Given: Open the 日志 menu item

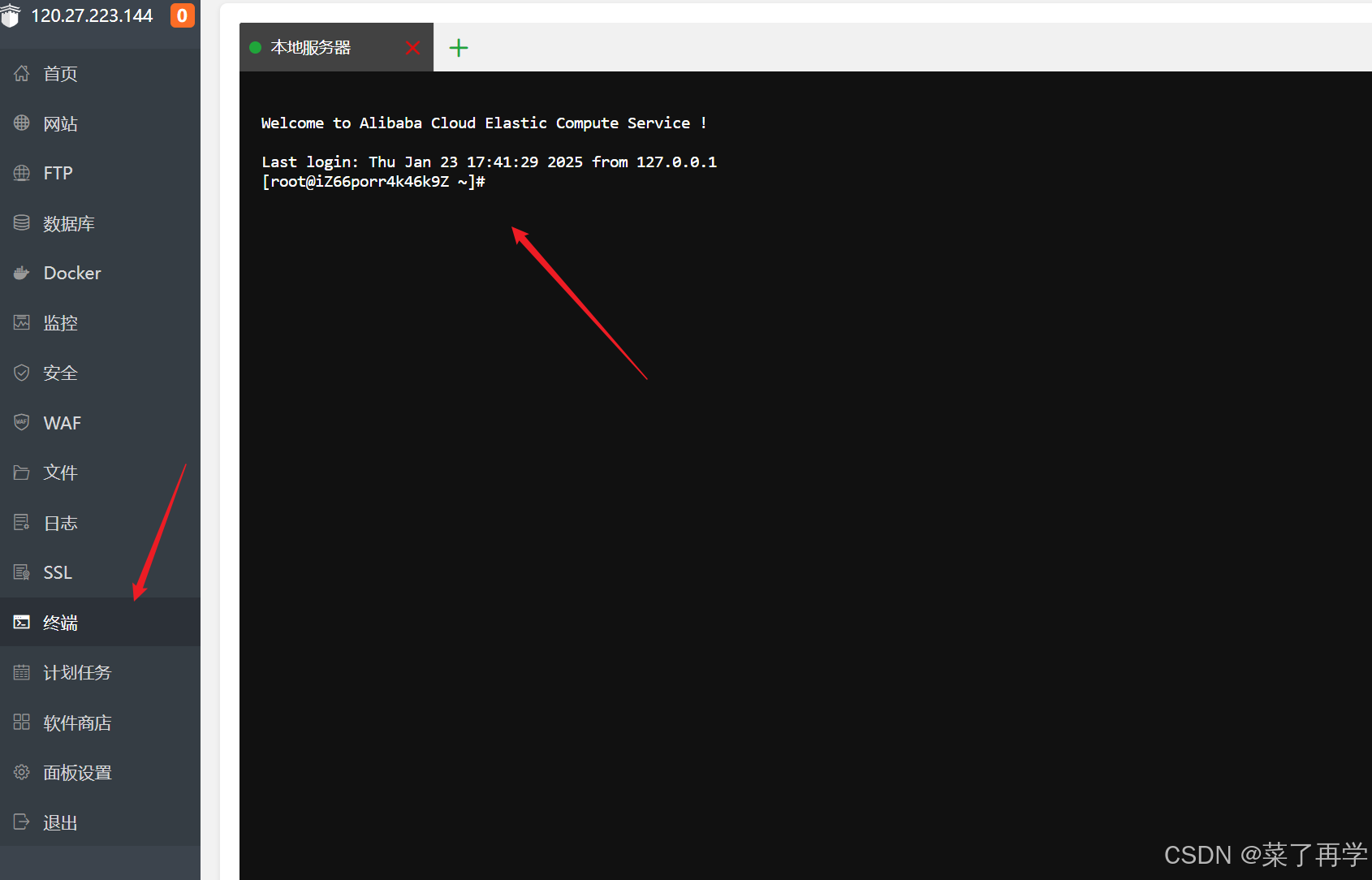Looking at the screenshot, I should pyautogui.click(x=100, y=523).
